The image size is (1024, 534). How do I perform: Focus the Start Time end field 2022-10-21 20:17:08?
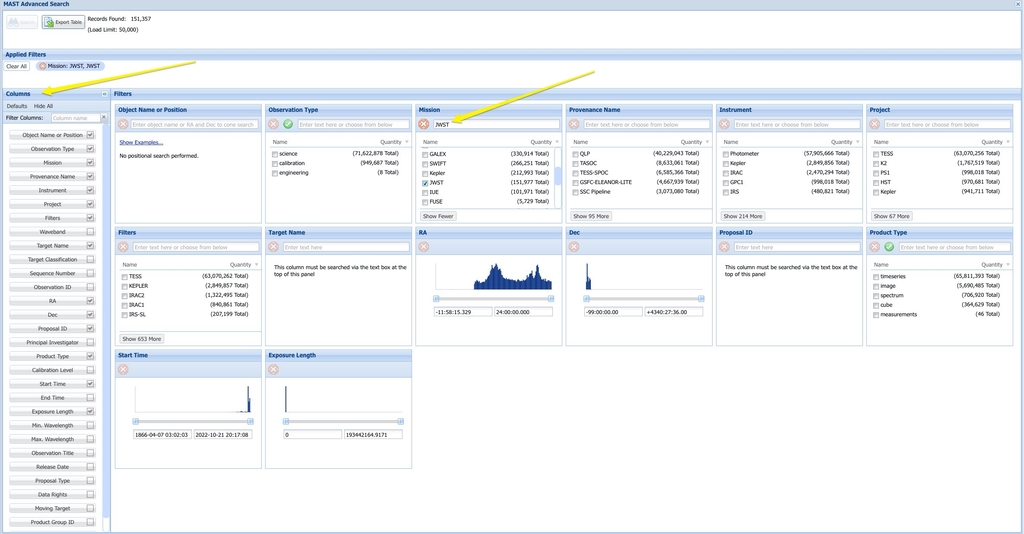click(223, 434)
